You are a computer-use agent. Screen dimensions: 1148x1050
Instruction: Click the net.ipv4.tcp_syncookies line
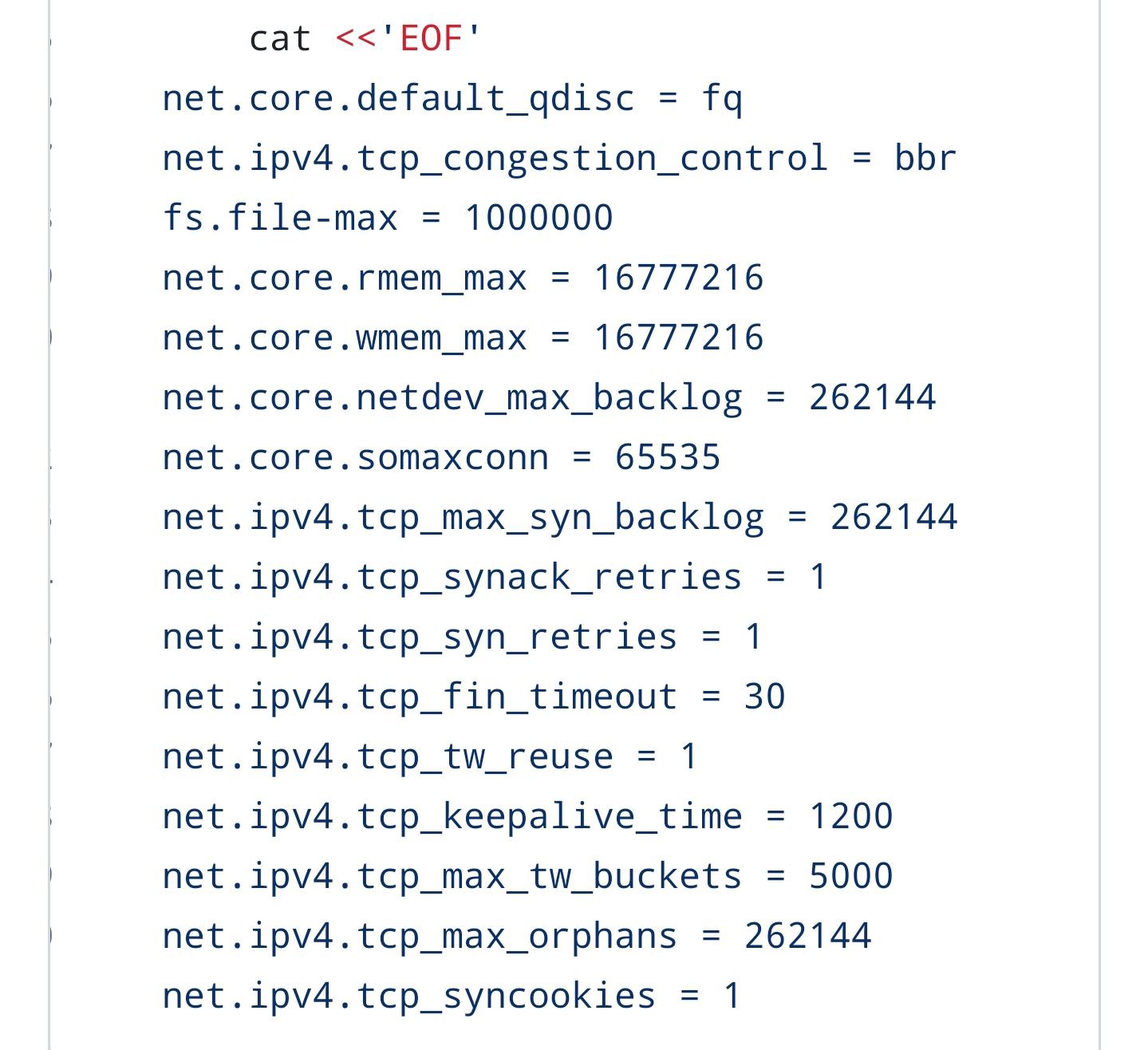452,996
